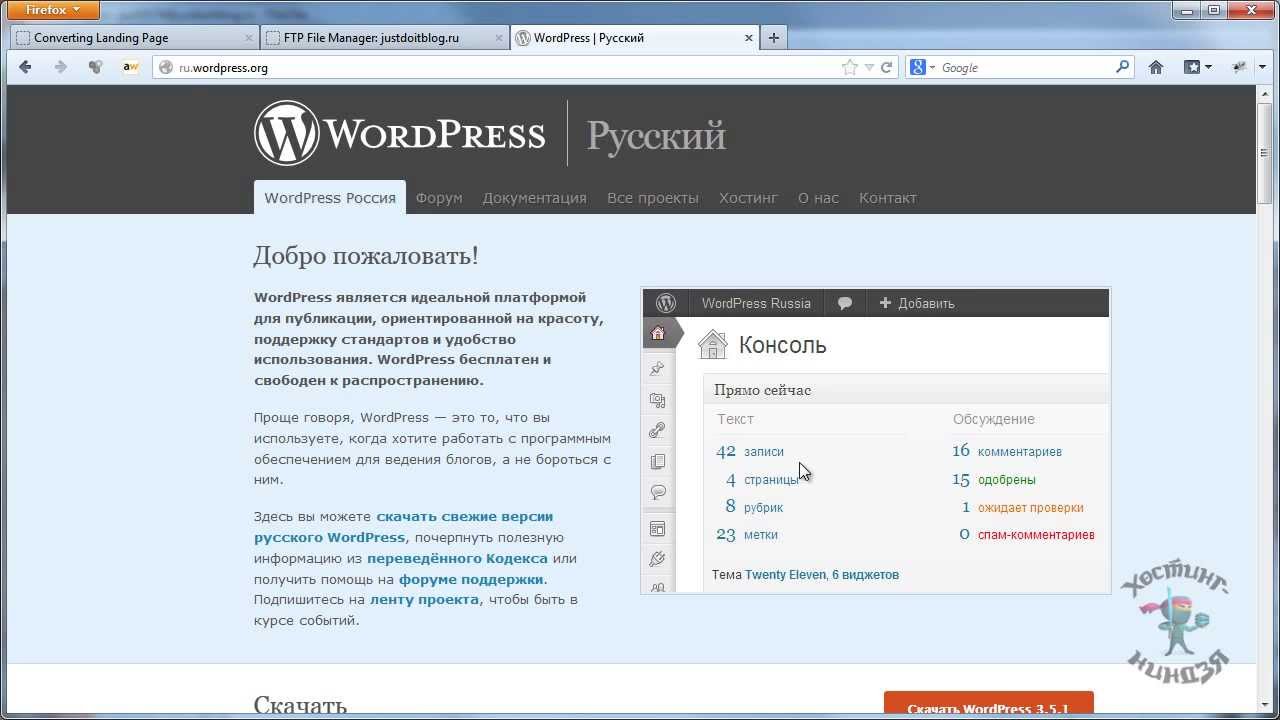Click '42 записи' in the console
Image resolution: width=1280 pixels, height=720 pixels.
click(x=750, y=451)
